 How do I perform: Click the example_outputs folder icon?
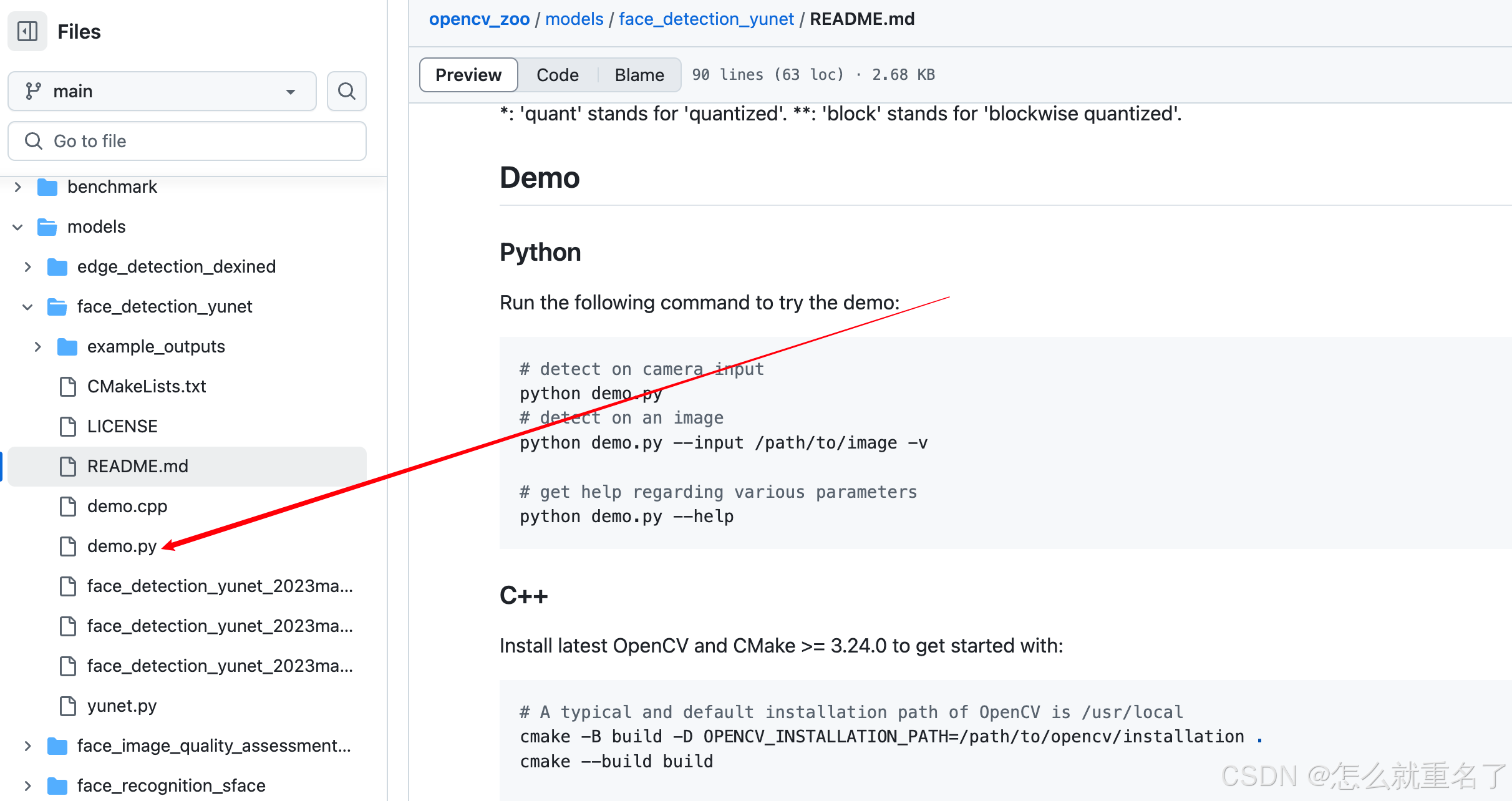(x=67, y=347)
